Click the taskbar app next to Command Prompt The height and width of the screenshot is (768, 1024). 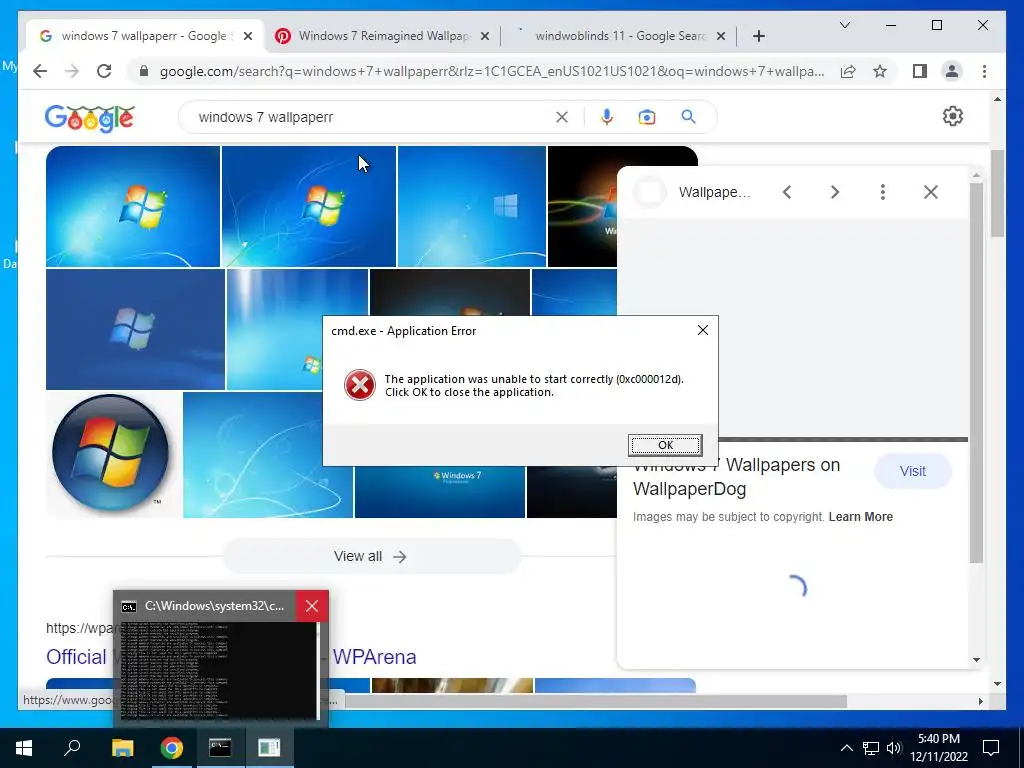tap(269, 748)
